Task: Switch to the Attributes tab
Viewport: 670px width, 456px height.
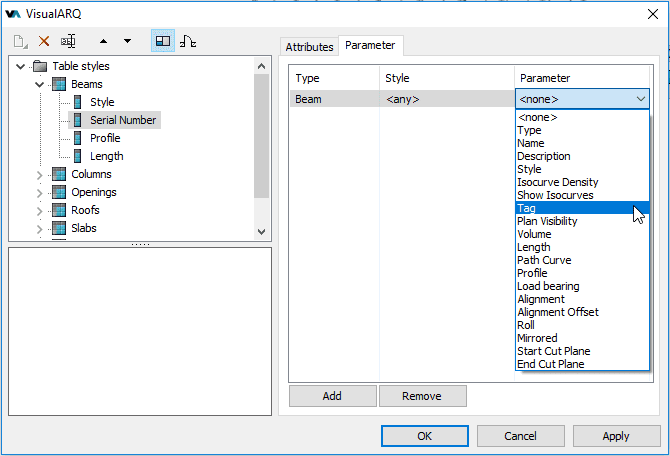Action: pos(309,47)
